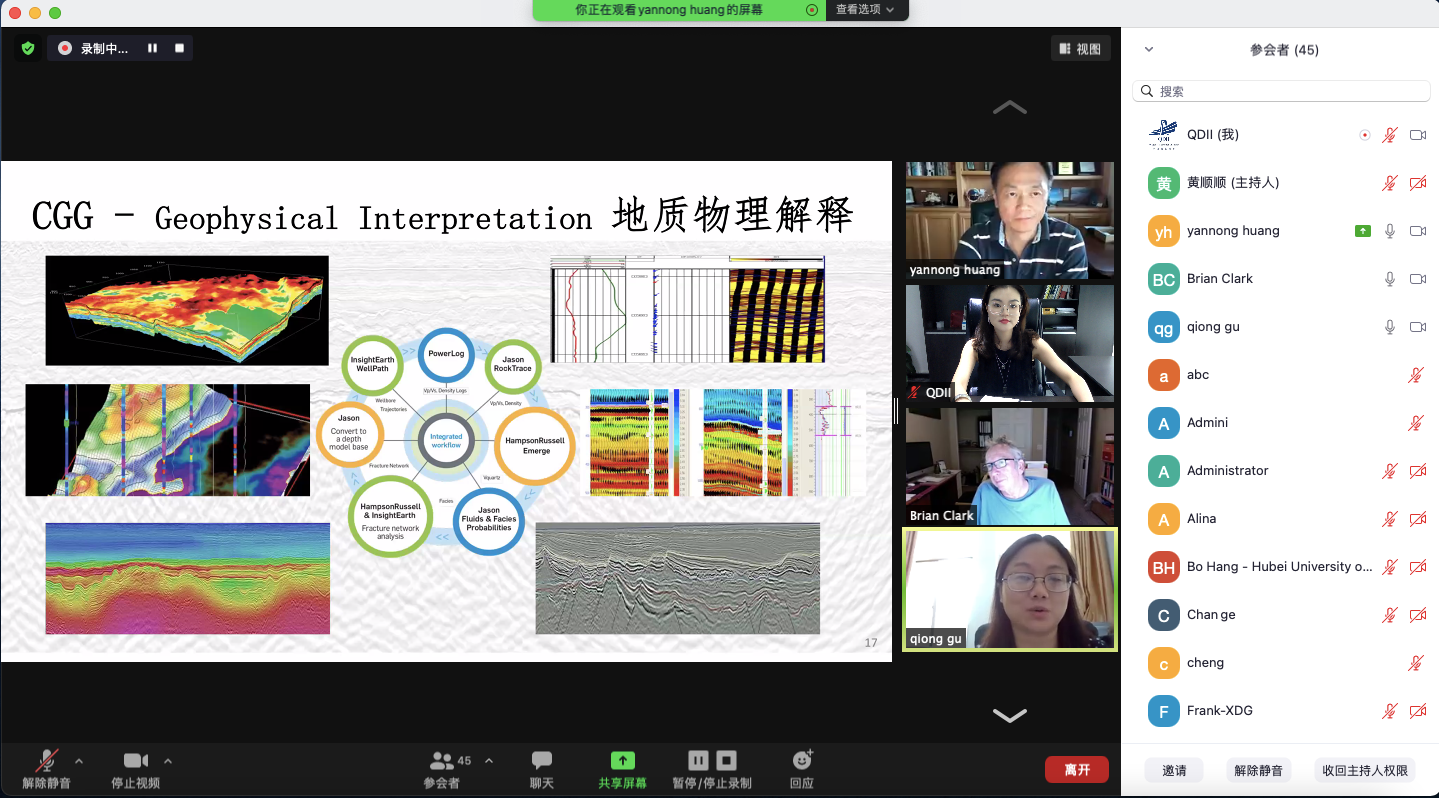
Task: Click the 录制中 recording status indicator
Action: (94, 48)
